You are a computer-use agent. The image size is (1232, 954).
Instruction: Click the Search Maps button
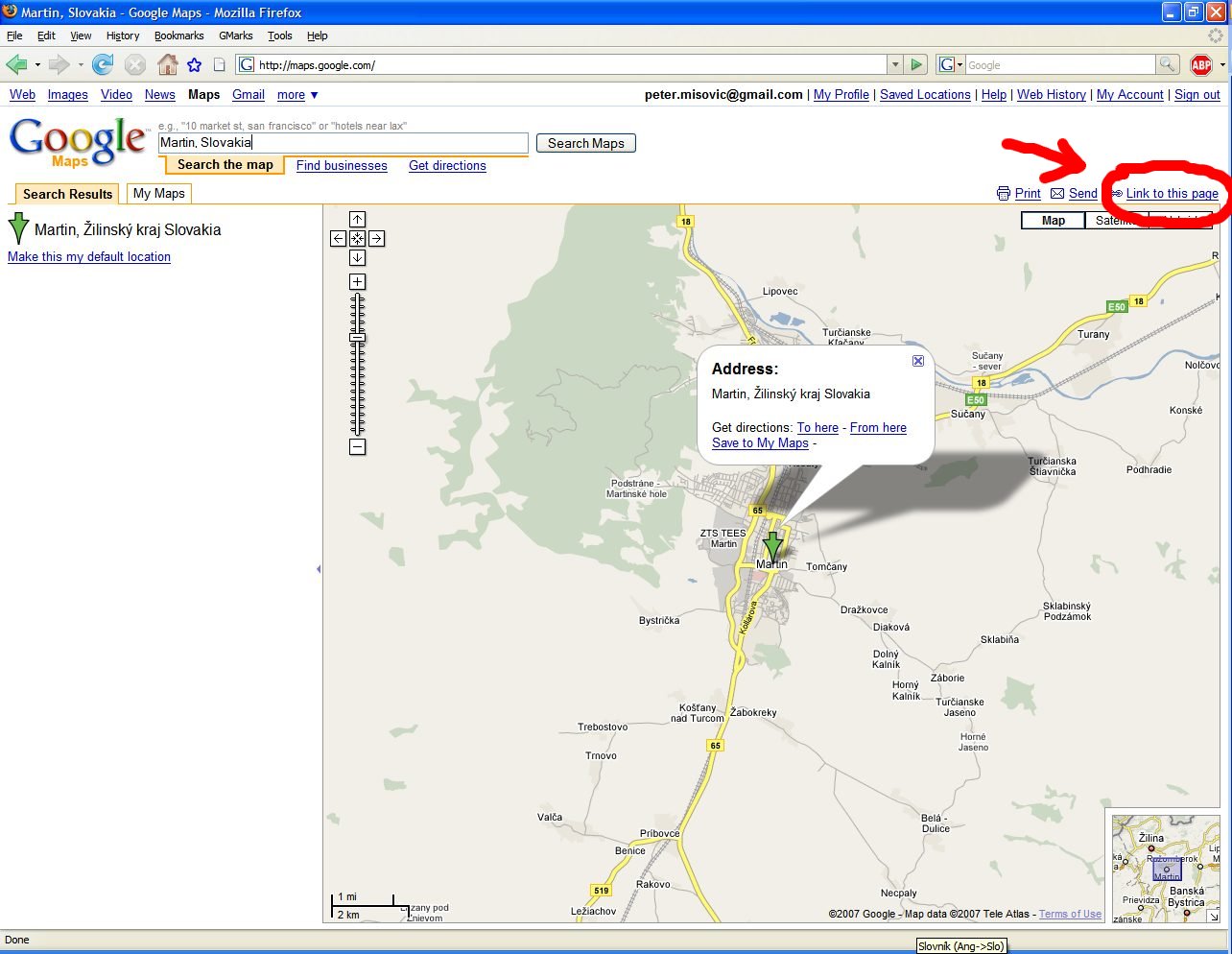click(x=585, y=143)
